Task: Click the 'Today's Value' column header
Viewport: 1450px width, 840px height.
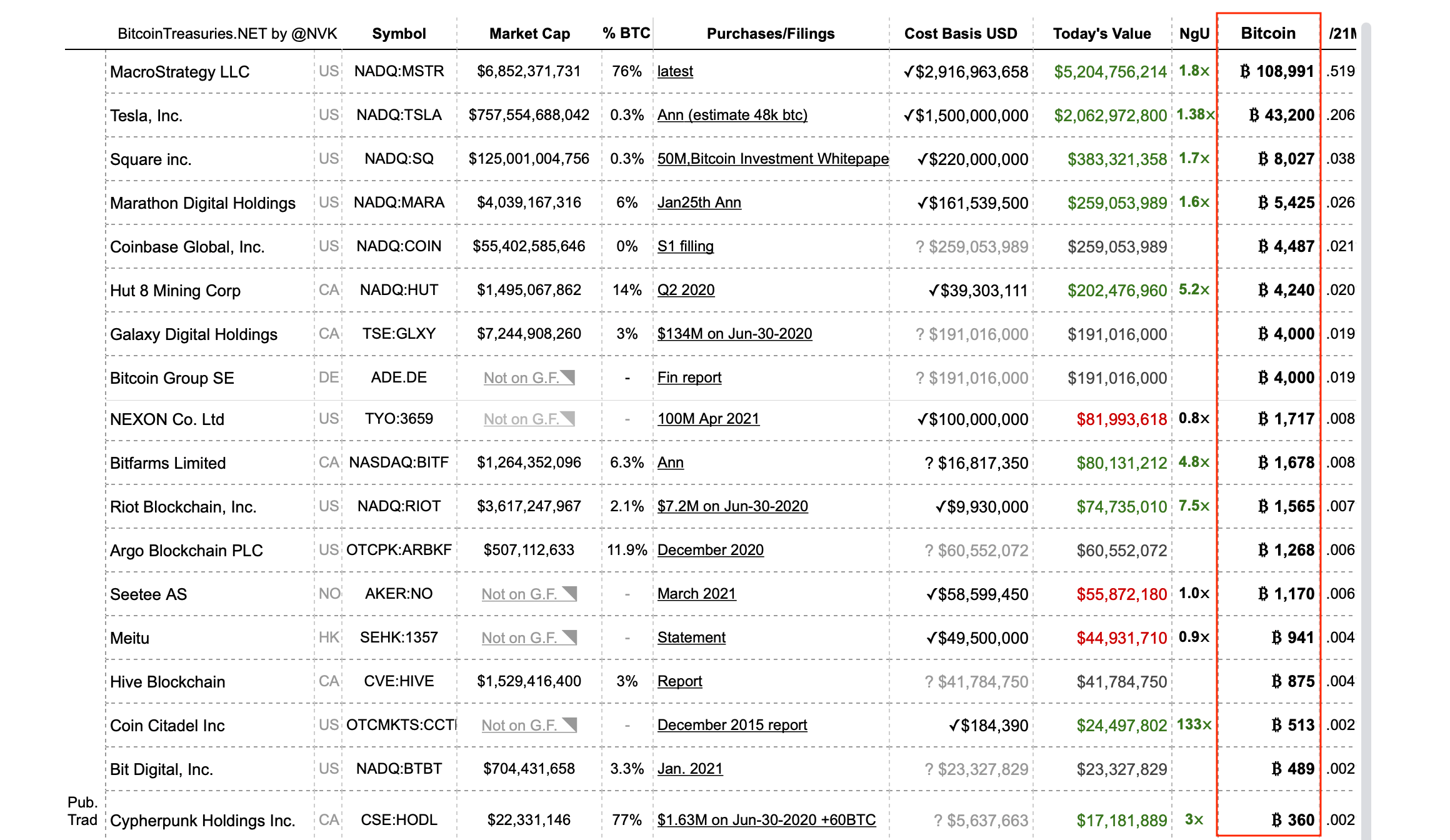Action: tap(1102, 34)
